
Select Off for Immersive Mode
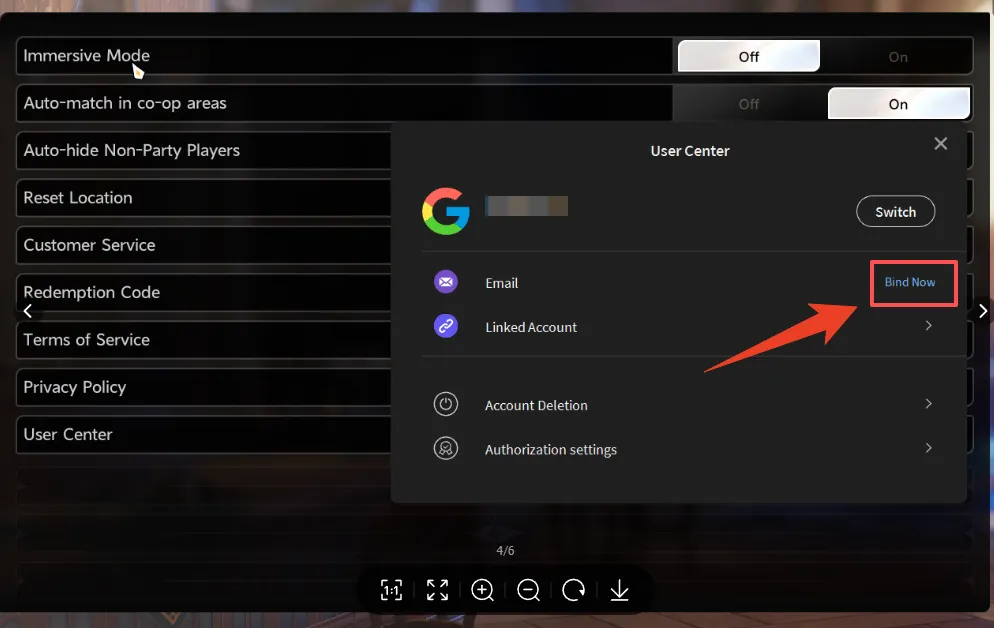(749, 57)
